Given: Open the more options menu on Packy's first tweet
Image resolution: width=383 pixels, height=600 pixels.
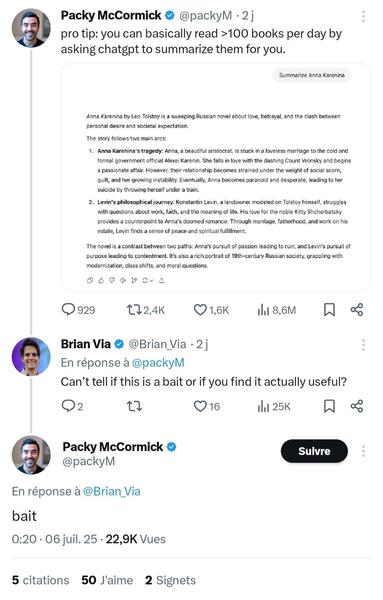Looking at the screenshot, I should coord(363,16).
